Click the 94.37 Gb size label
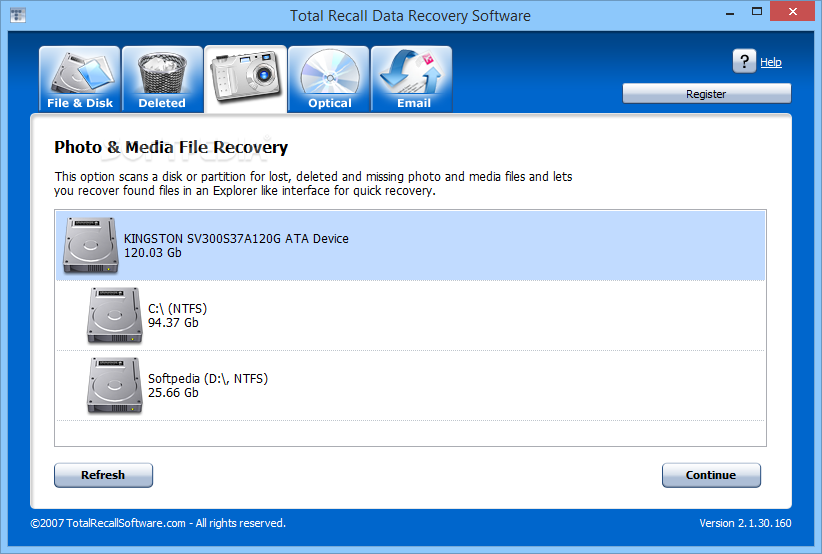Screen dimensions: 822x554 click(x=173, y=323)
